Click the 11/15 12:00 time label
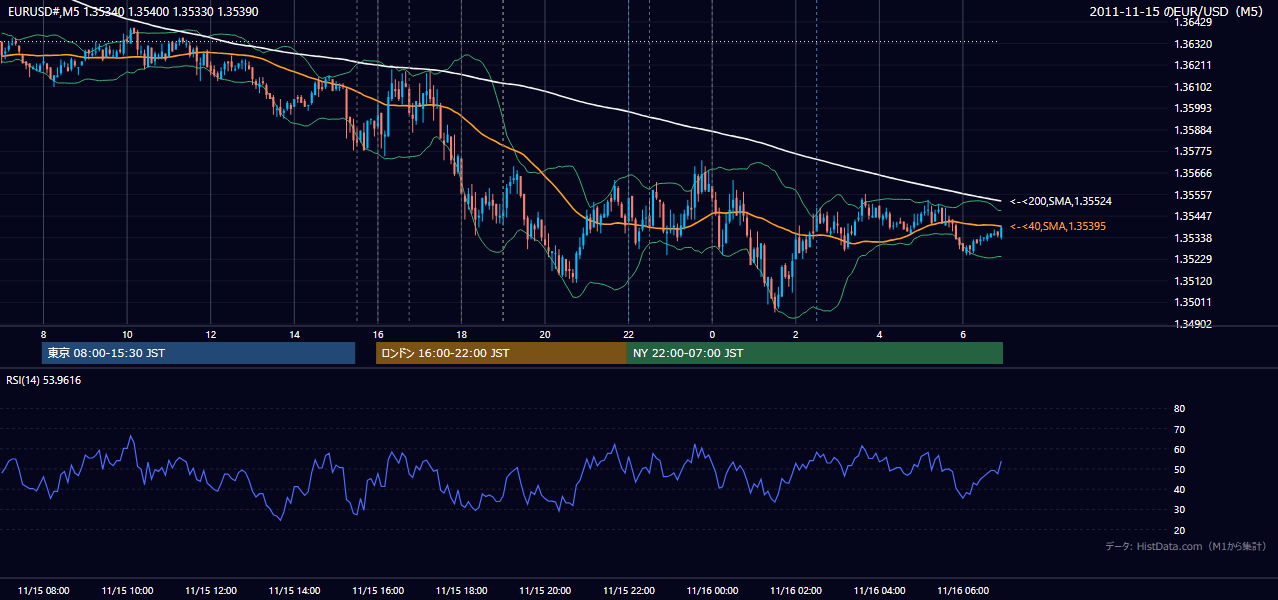The image size is (1278, 600). pyautogui.click(x=210, y=591)
